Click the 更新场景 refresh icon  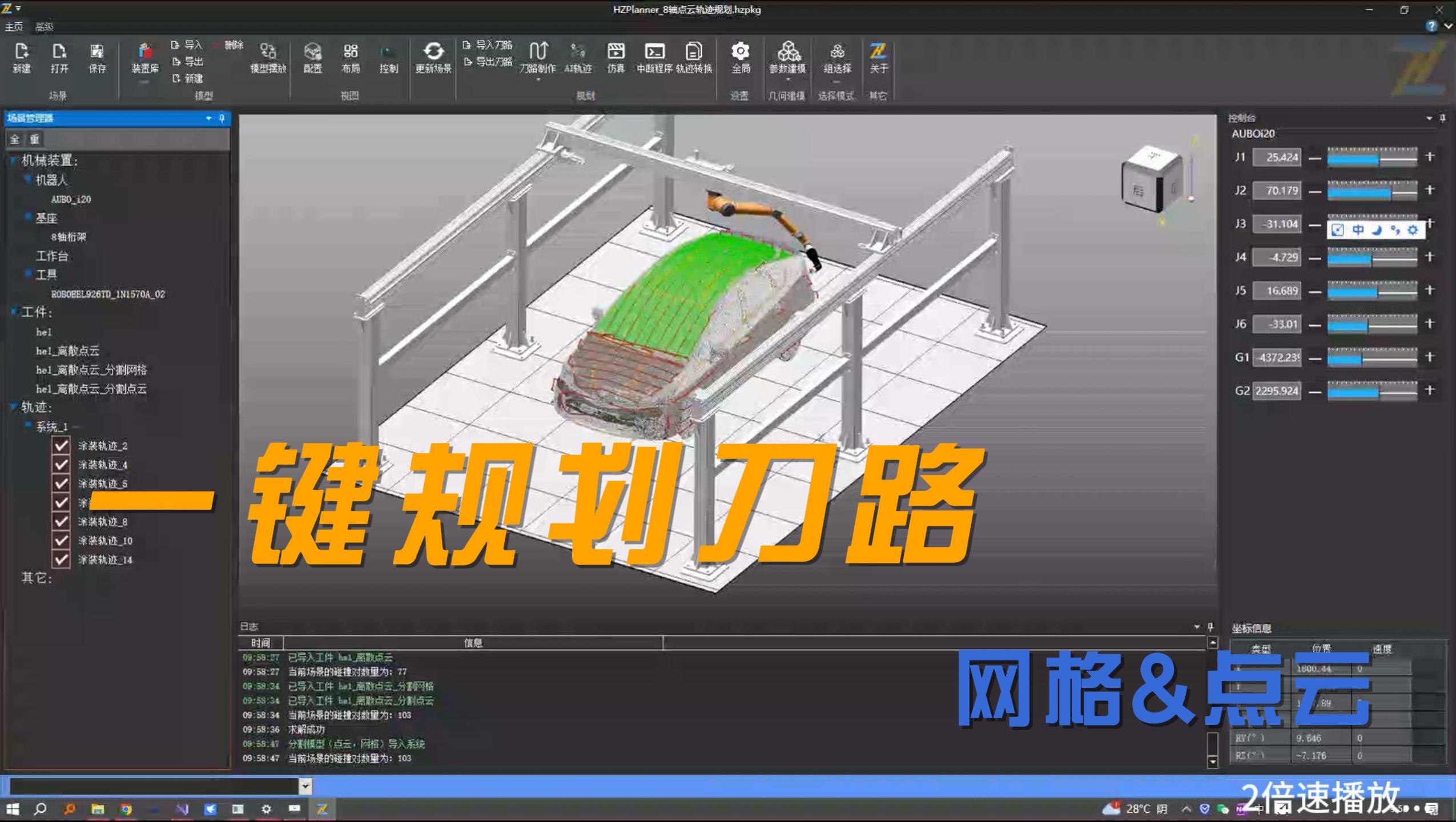pos(433,53)
